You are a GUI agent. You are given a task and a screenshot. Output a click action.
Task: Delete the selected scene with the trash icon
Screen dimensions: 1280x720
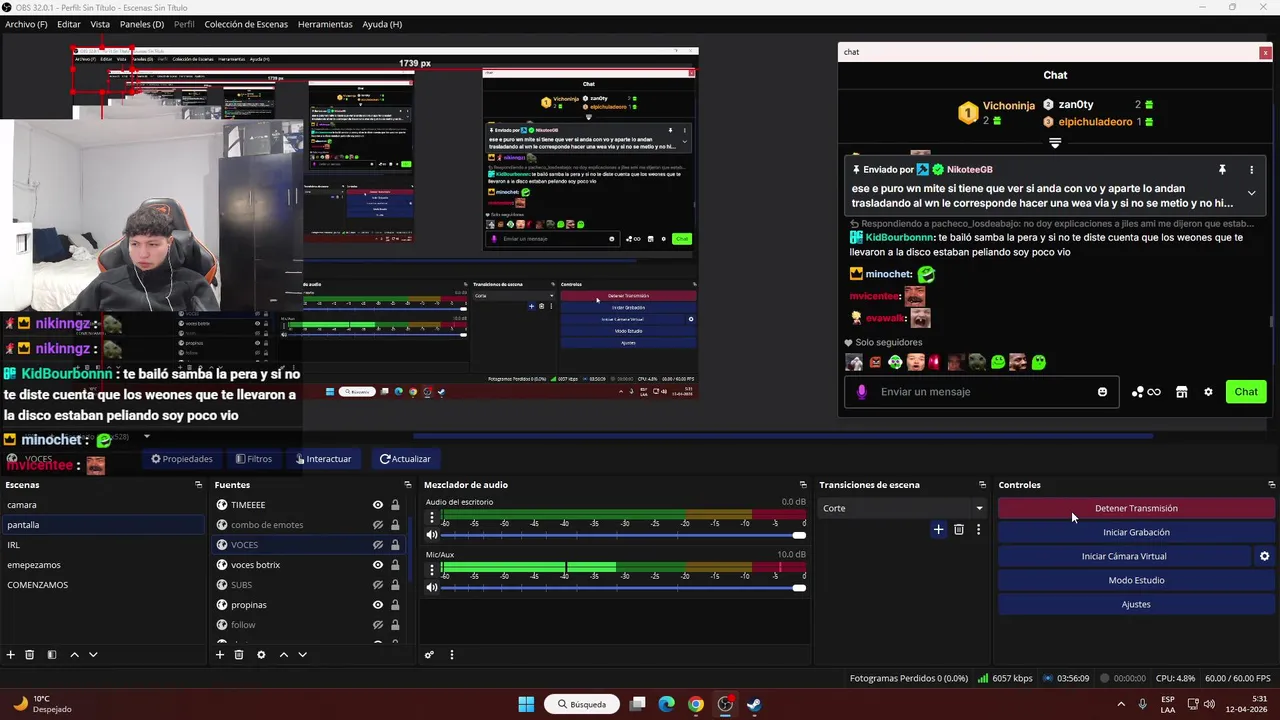click(x=30, y=655)
